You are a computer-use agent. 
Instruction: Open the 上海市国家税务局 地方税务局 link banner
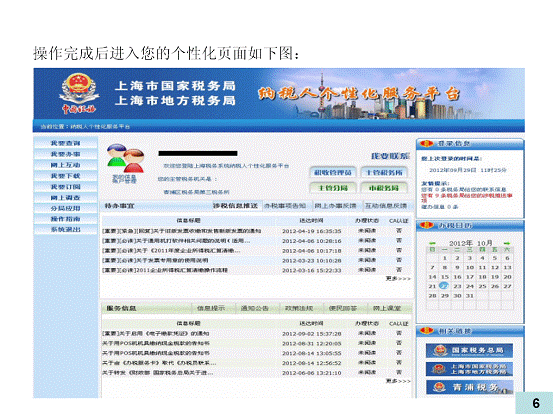click(x=469, y=369)
